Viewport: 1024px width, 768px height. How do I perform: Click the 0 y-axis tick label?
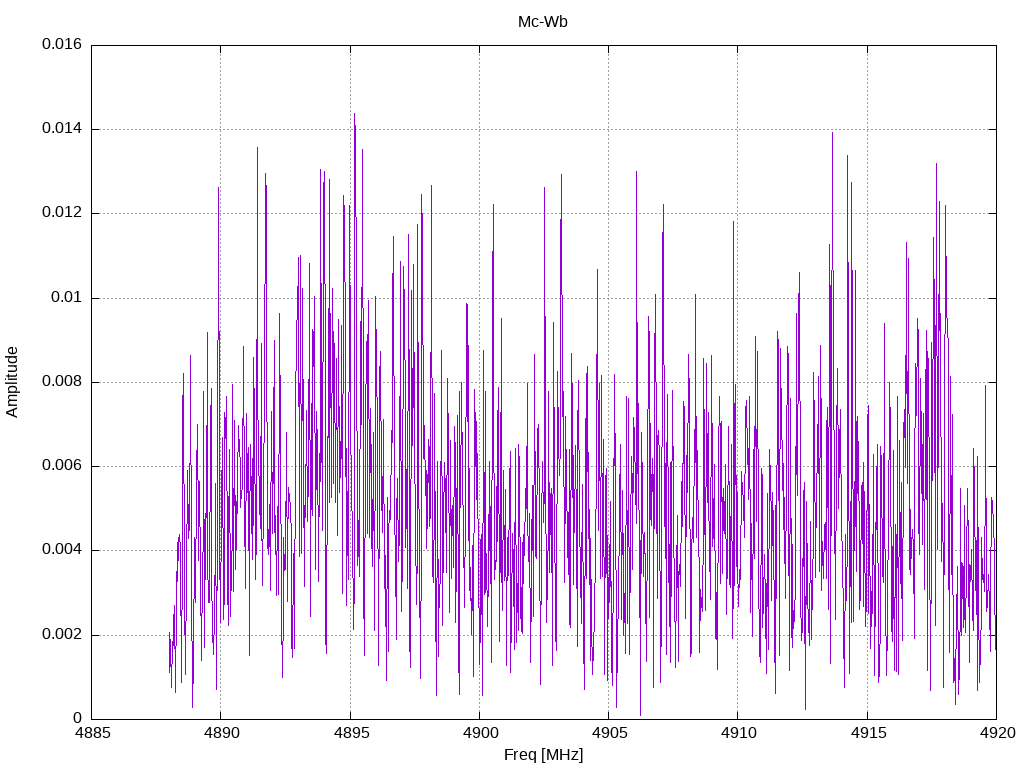point(78,718)
